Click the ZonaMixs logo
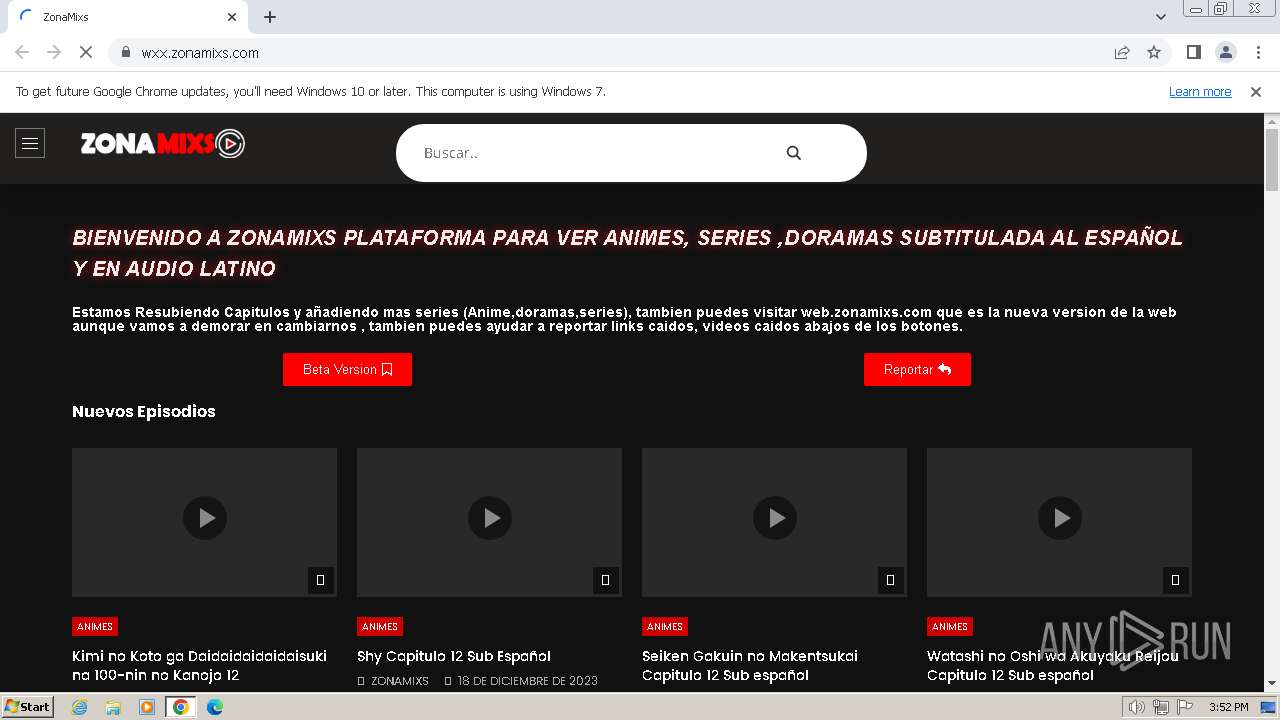Viewport: 1280px width, 720px height. (x=162, y=144)
